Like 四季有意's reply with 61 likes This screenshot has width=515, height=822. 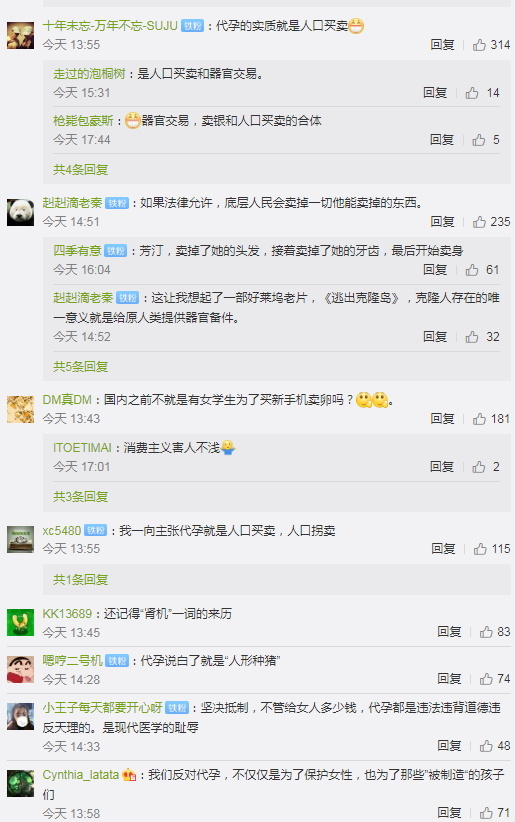[472, 270]
